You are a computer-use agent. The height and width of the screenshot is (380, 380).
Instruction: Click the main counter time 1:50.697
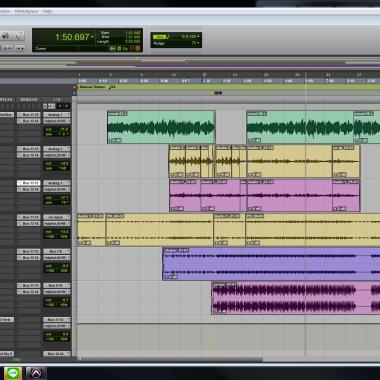[x=72, y=37]
